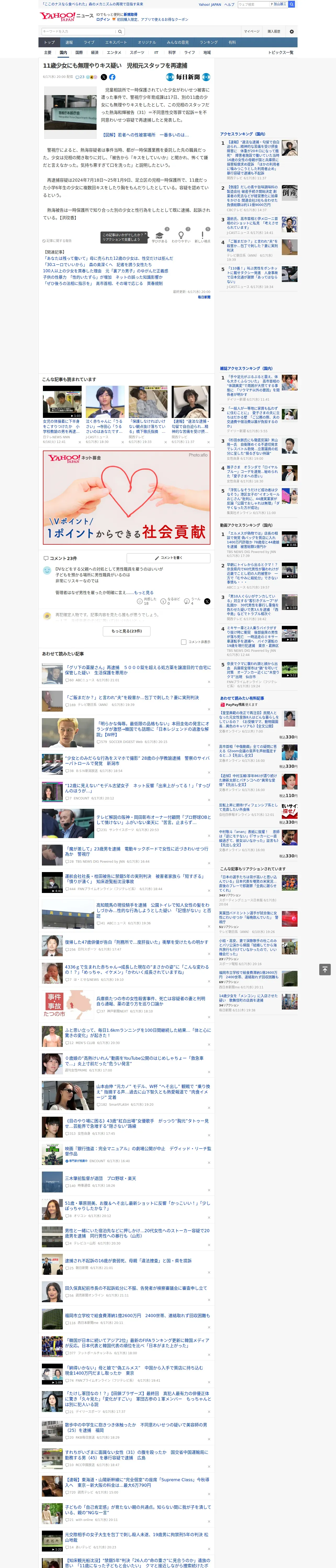336x1568 pixels.
Task: Select the 有料 tab
Action: click(232, 42)
